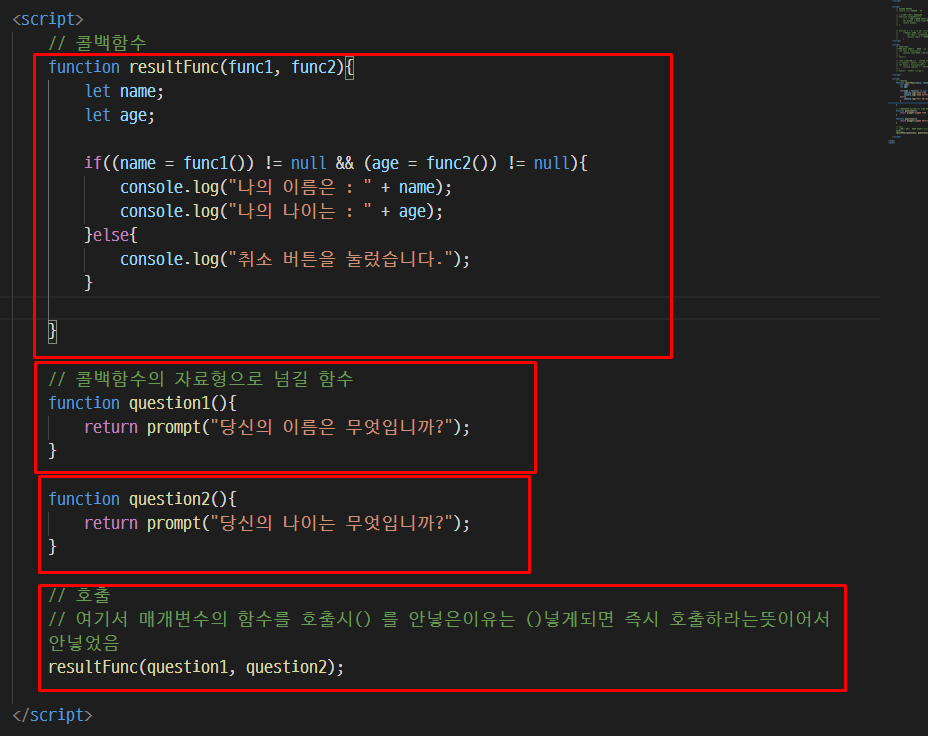Click the 'function question2(){' line
928x736 pixels.
point(142,499)
